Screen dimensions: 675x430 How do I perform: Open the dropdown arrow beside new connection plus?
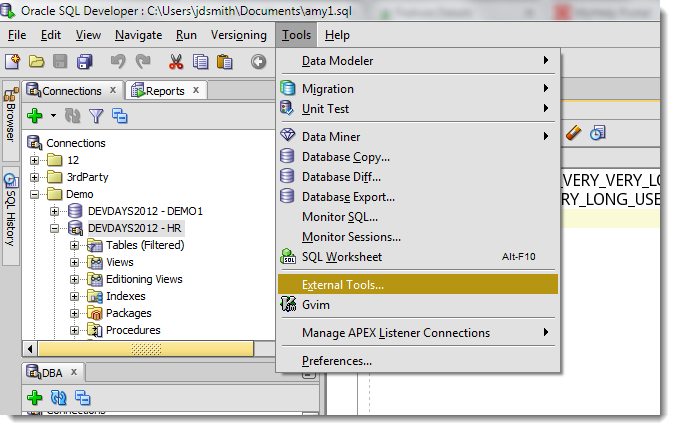coord(53,115)
